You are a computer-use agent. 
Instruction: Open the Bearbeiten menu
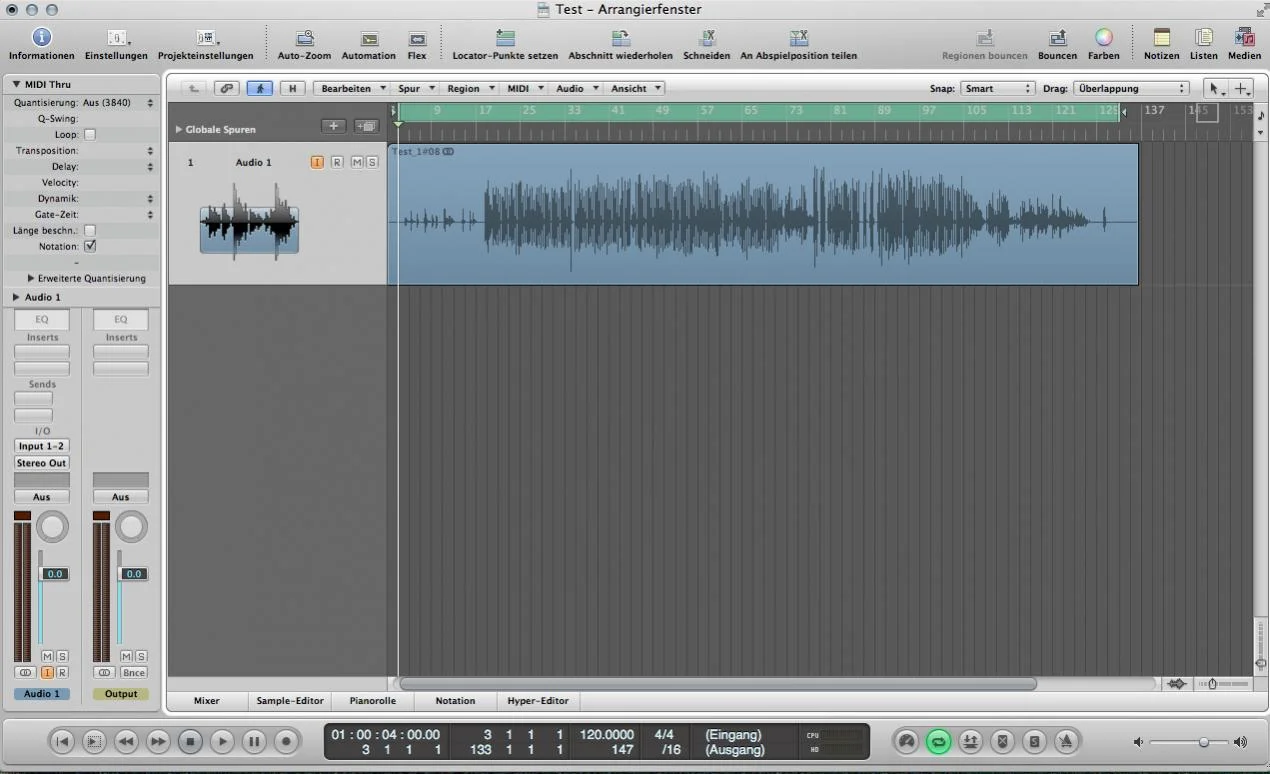point(352,89)
